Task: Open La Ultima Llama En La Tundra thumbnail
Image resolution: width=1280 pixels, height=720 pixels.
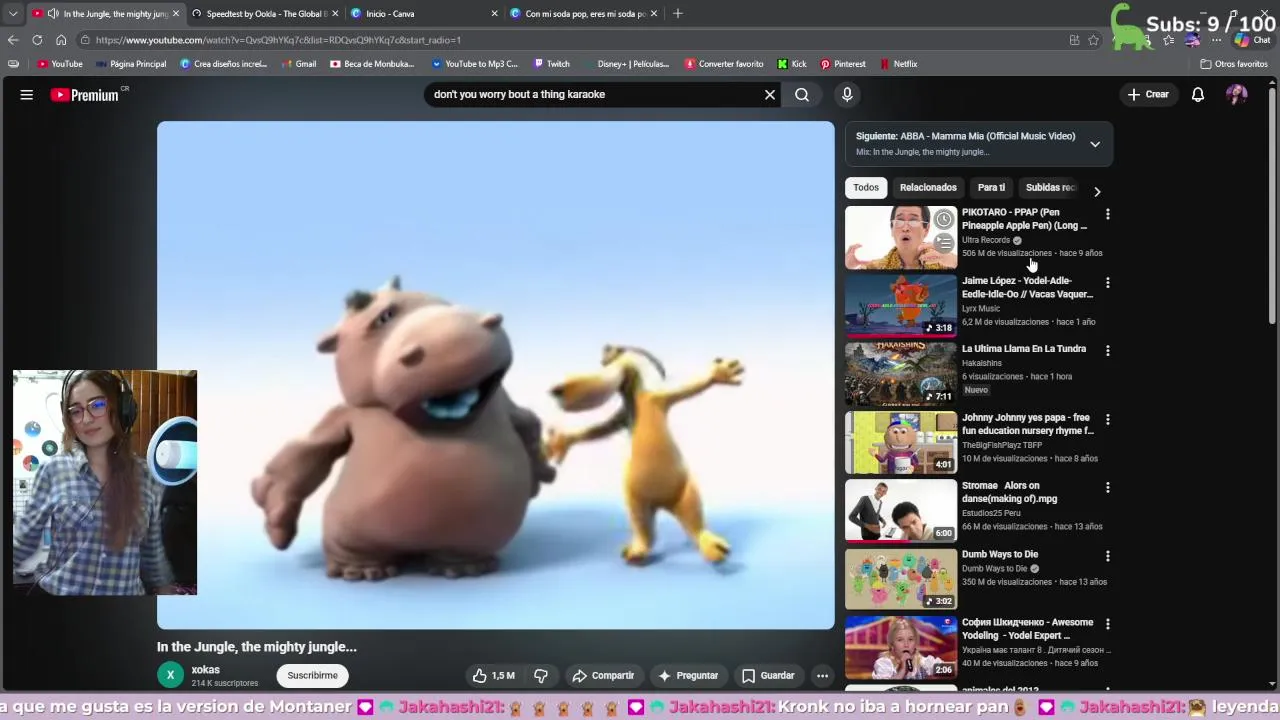Action: (901, 374)
